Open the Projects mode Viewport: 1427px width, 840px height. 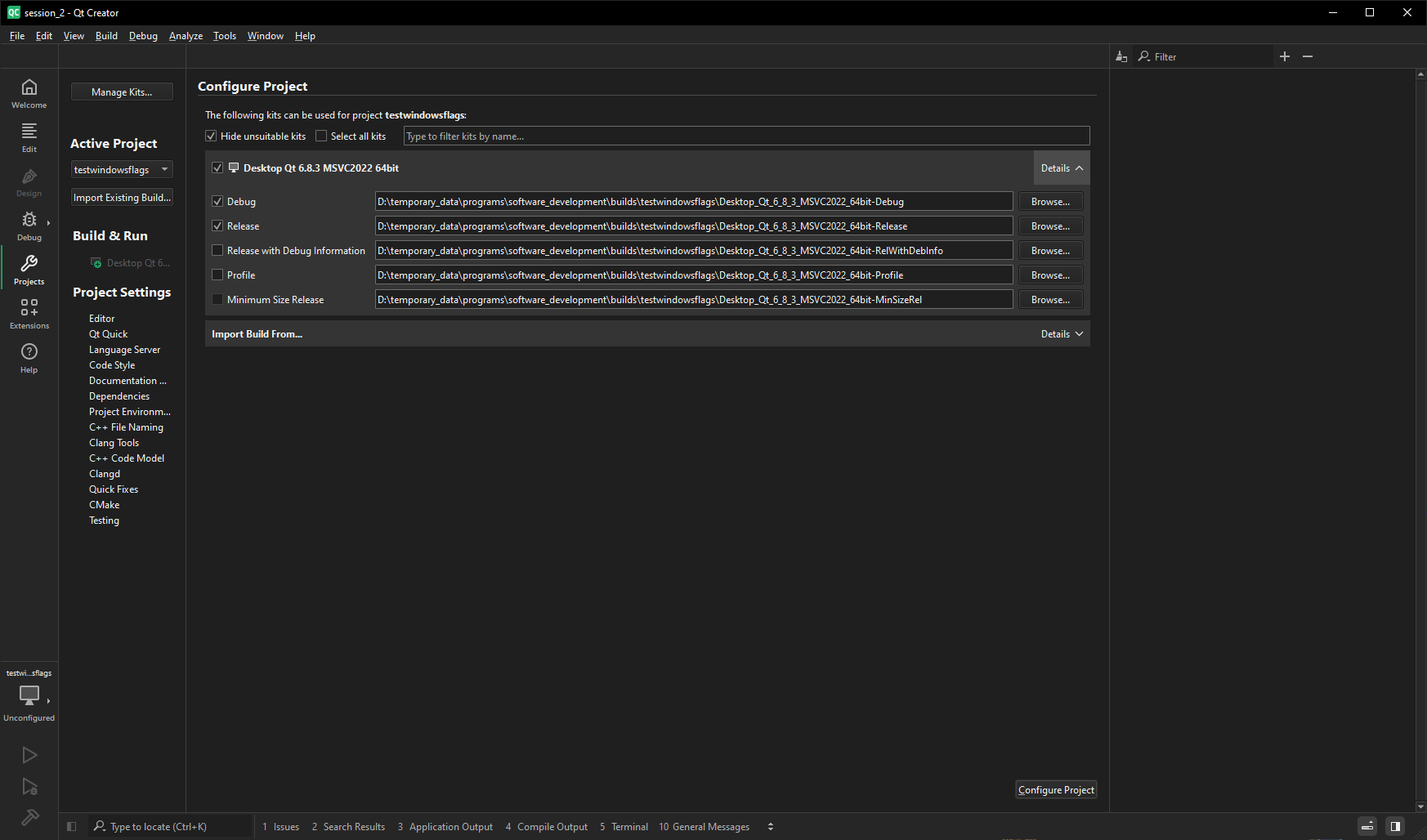29,270
